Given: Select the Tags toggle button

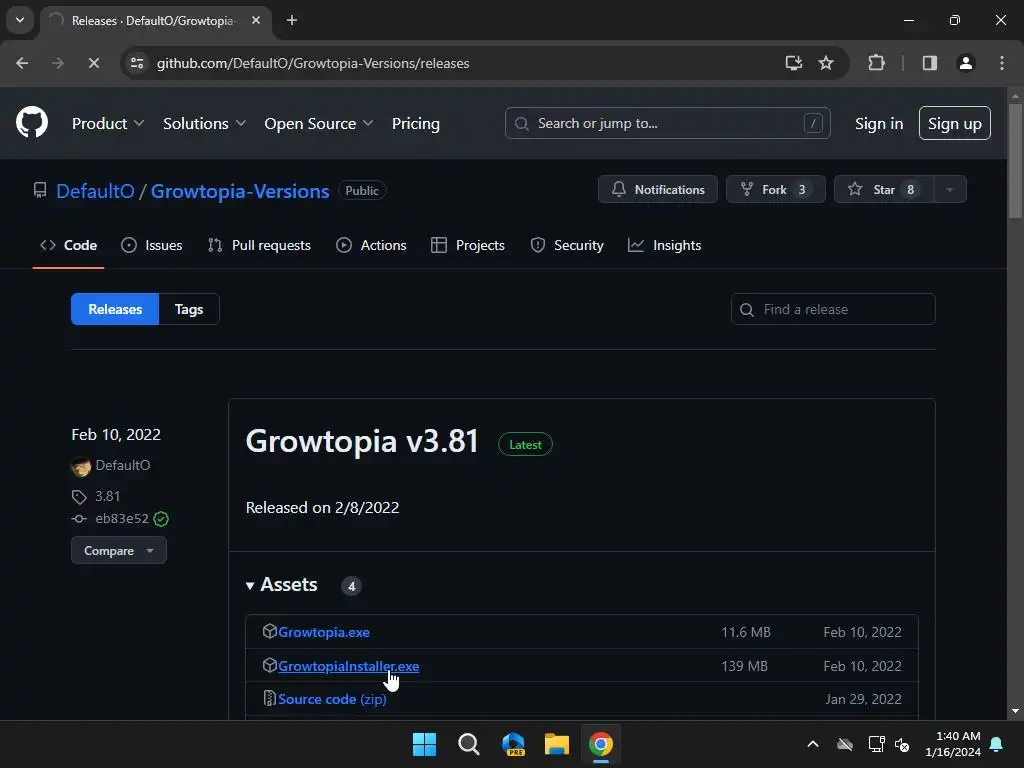Looking at the screenshot, I should tap(189, 310).
